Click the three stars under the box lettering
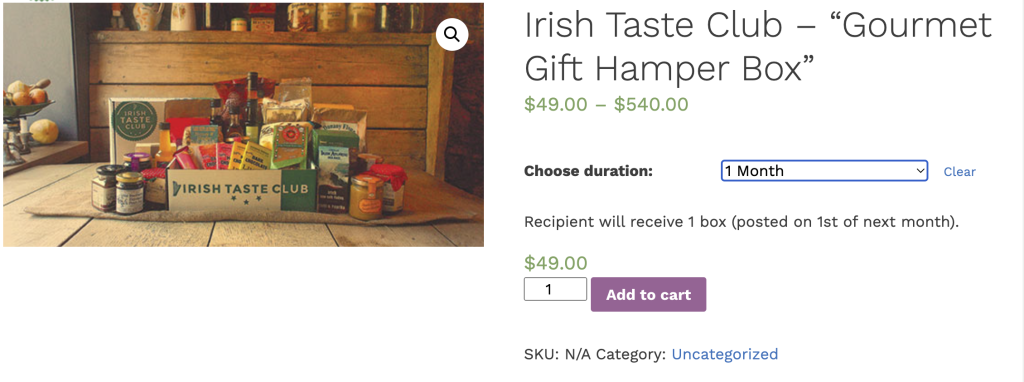Viewport: 1024px width, 382px height. click(x=245, y=202)
